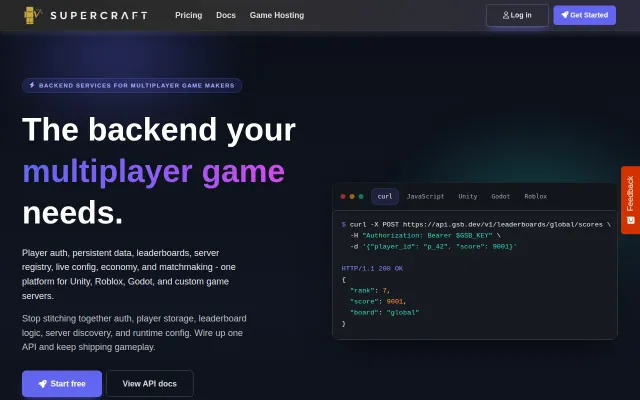Viewport: 640px width, 400px height.
Task: Go to Game Hosting
Action: pyautogui.click(x=277, y=15)
